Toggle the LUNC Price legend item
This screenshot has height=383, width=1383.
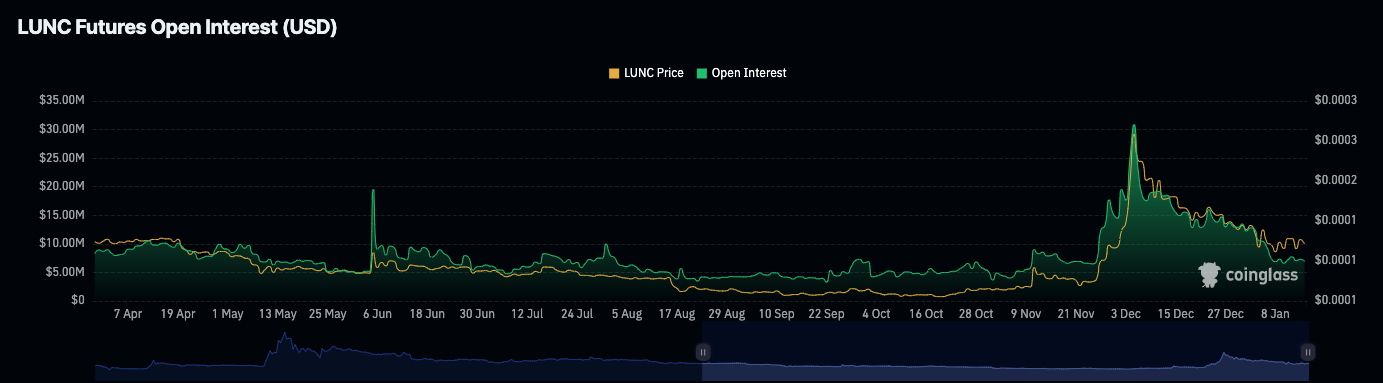tap(646, 73)
